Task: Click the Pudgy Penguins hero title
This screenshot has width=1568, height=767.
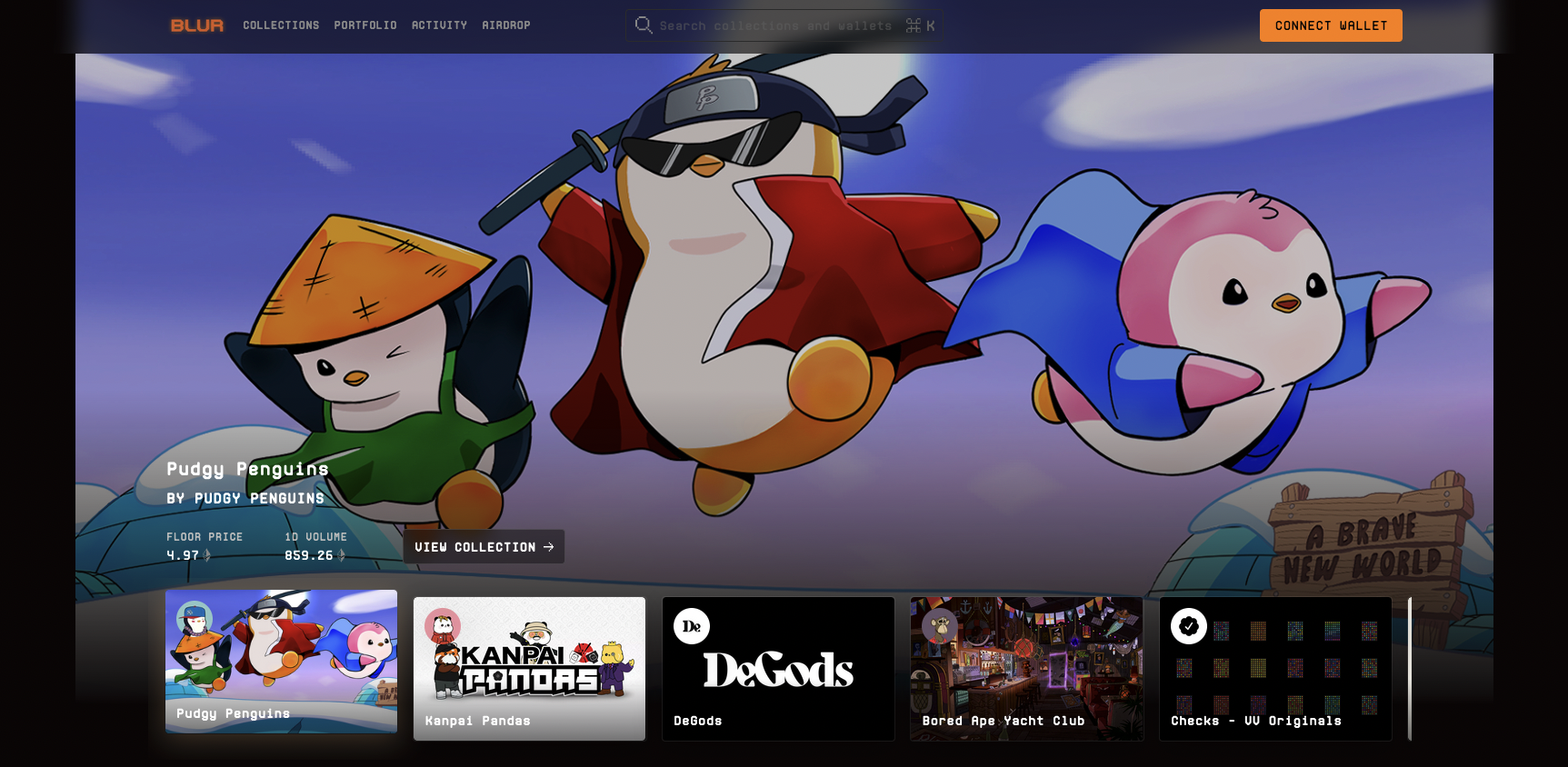Action: (247, 469)
